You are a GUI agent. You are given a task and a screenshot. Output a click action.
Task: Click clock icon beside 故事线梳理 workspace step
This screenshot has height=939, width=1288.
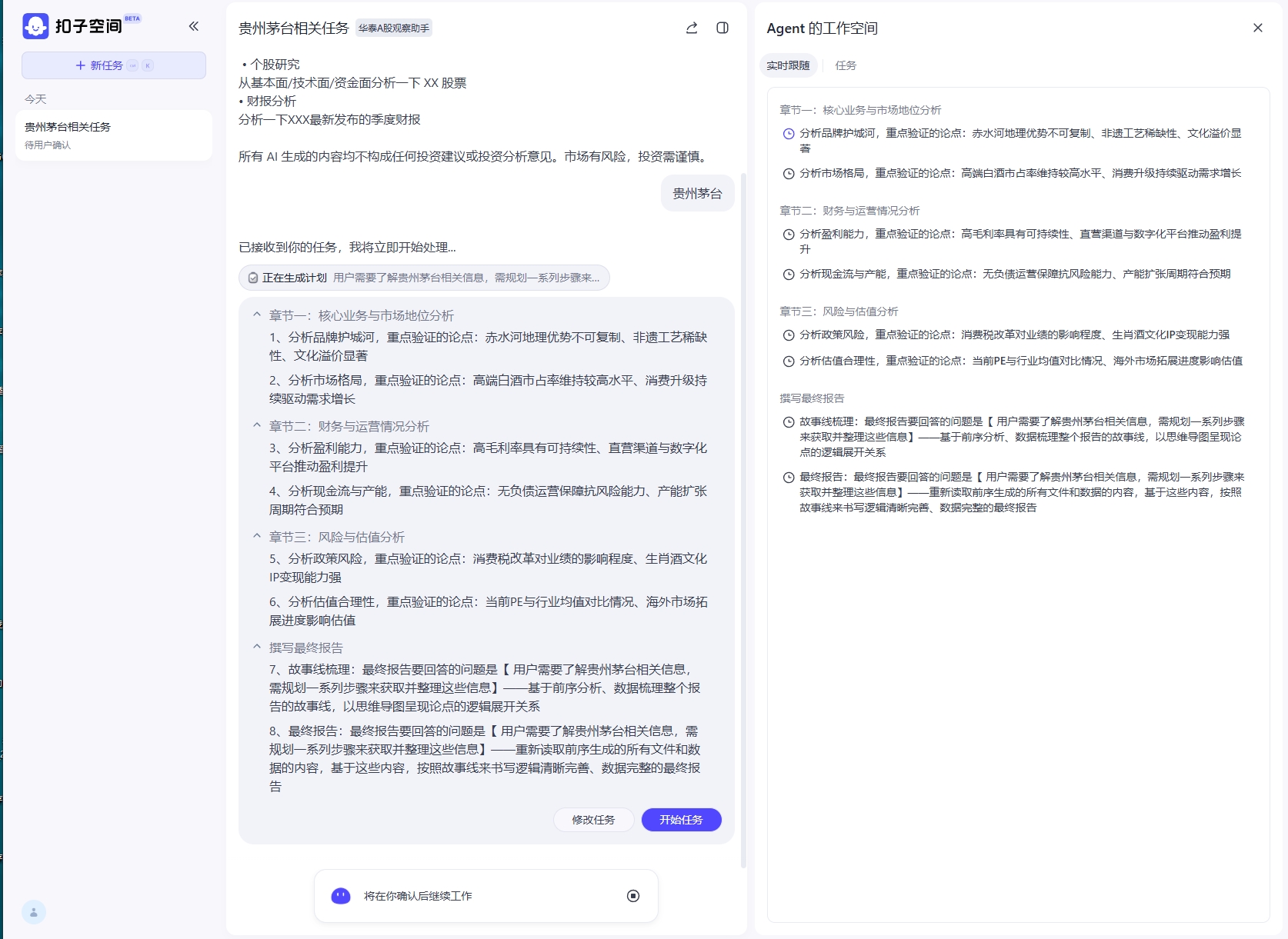point(789,422)
